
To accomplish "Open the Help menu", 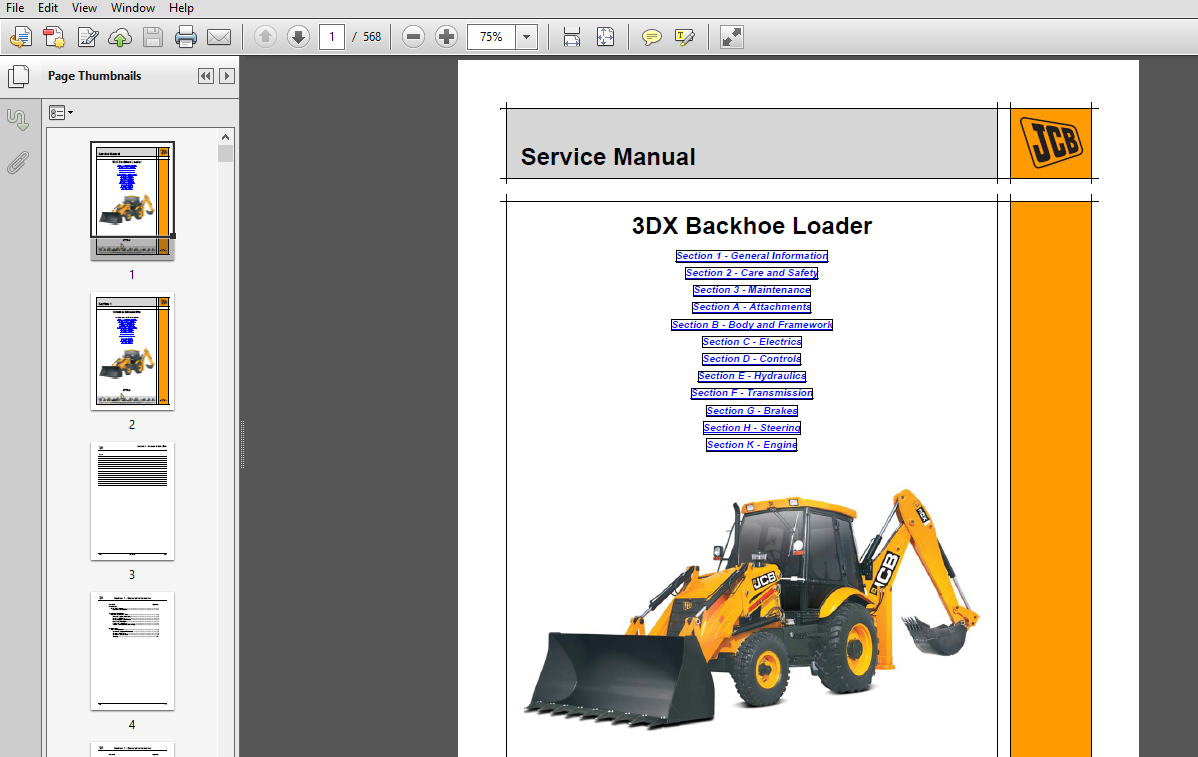I will [181, 8].
